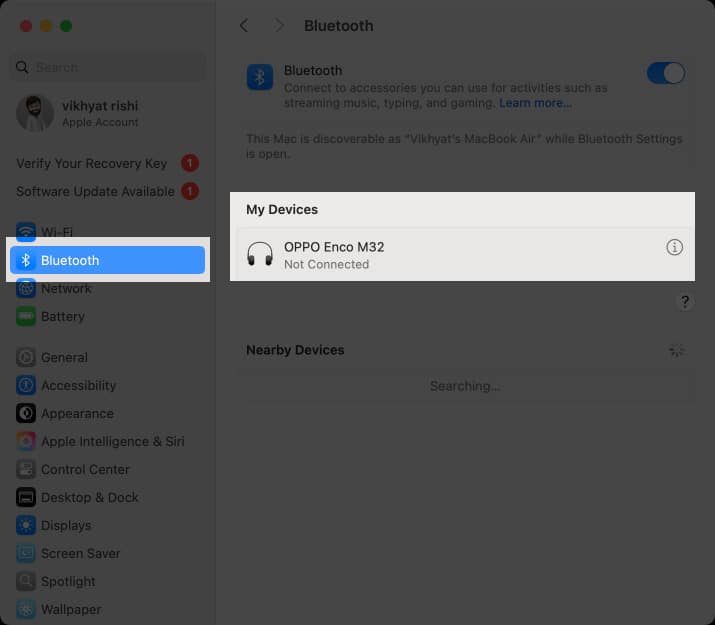Click the Bluetooth title in header
Viewport: 715px width, 625px height.
coord(339,26)
